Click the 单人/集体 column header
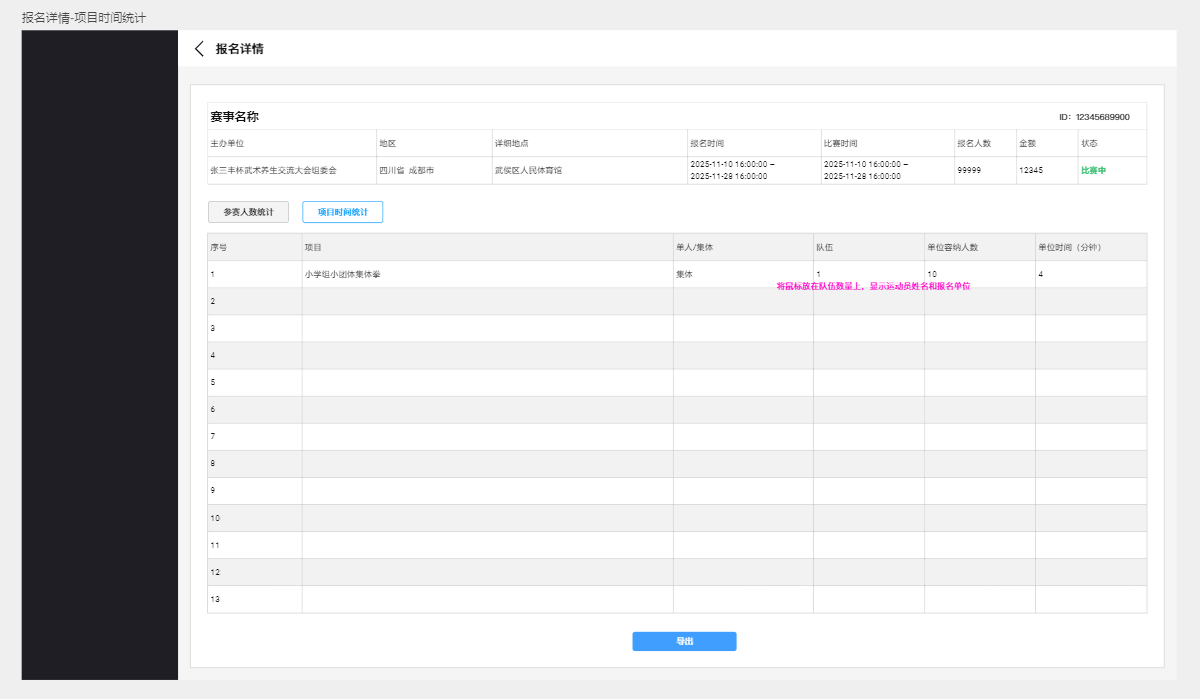1200x699 pixels. (x=694, y=247)
